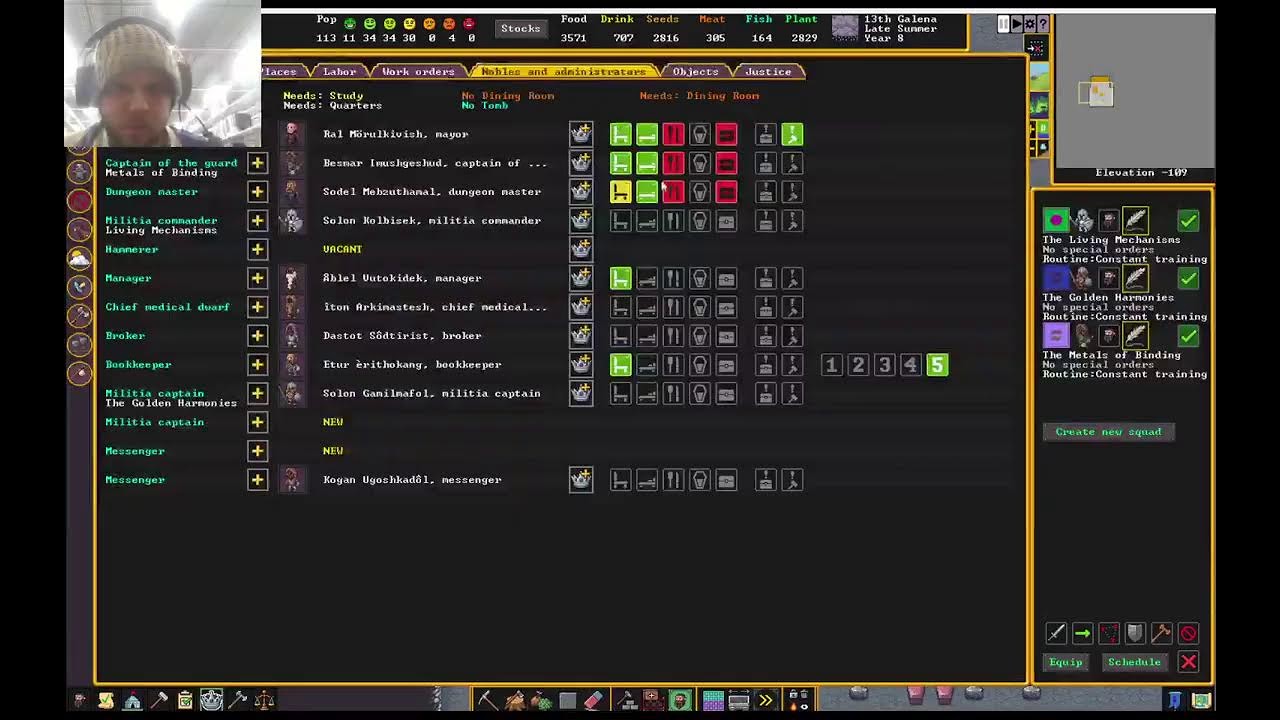
Task: Click plus button for Dungeon master
Action: (257, 191)
